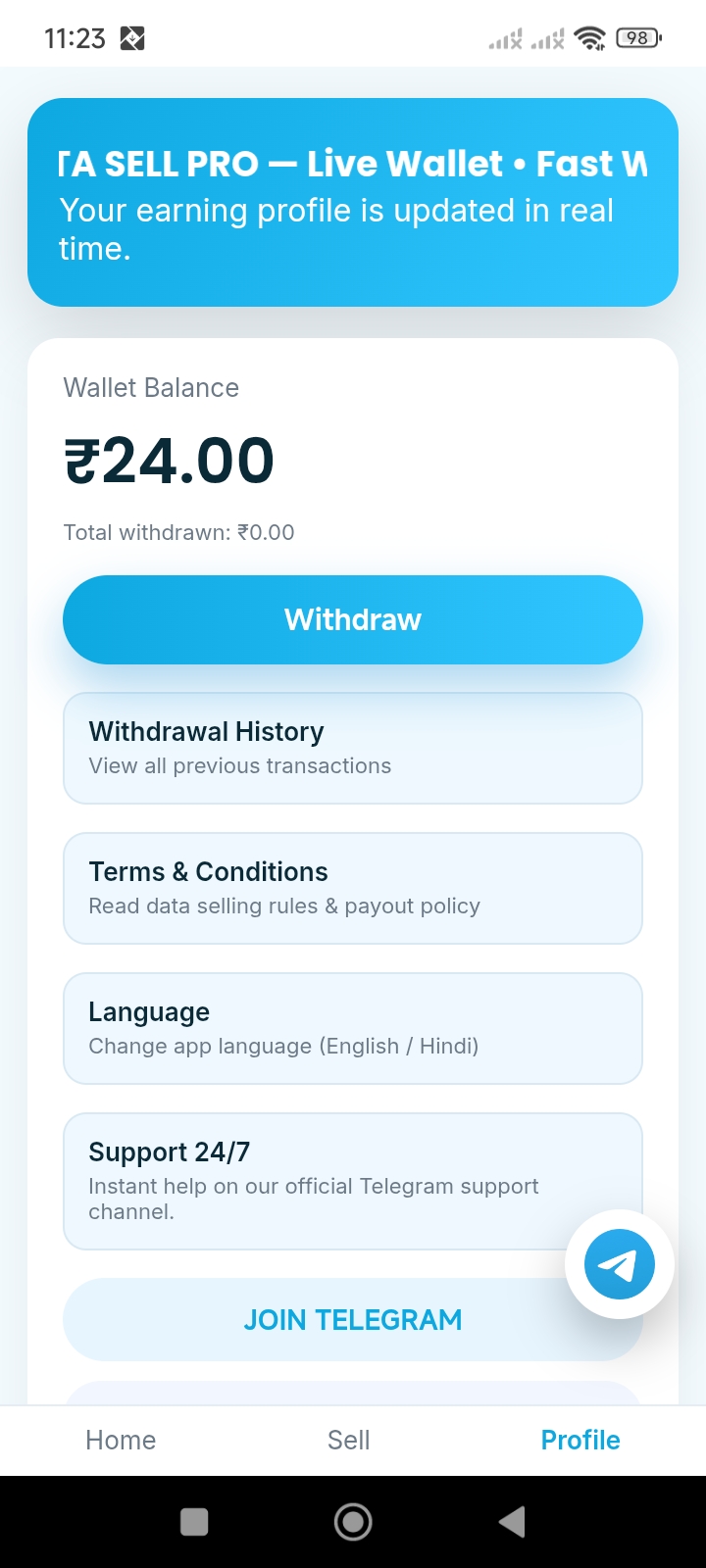The height and width of the screenshot is (1568, 706).
Task: Open the Terms & Conditions card
Action: tap(353, 888)
